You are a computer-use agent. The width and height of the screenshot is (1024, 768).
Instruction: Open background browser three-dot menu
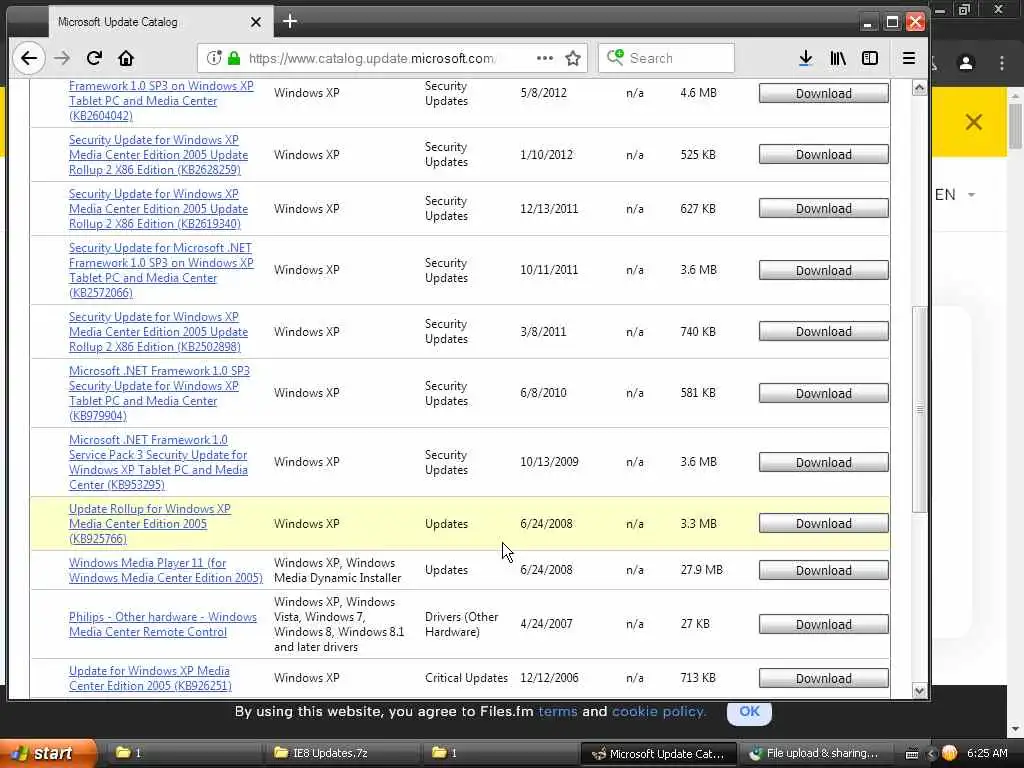[1002, 63]
